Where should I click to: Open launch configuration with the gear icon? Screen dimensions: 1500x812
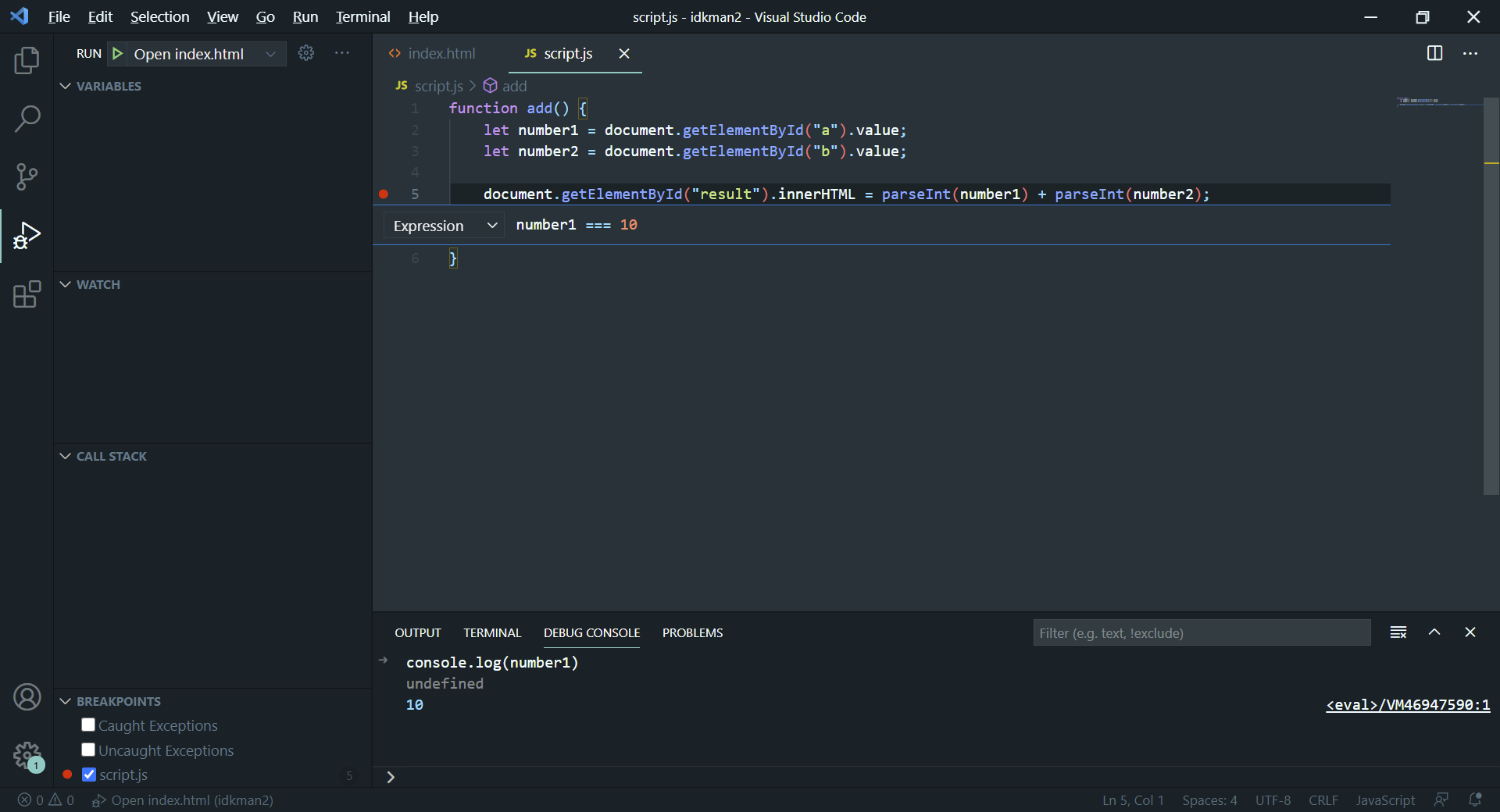[305, 53]
